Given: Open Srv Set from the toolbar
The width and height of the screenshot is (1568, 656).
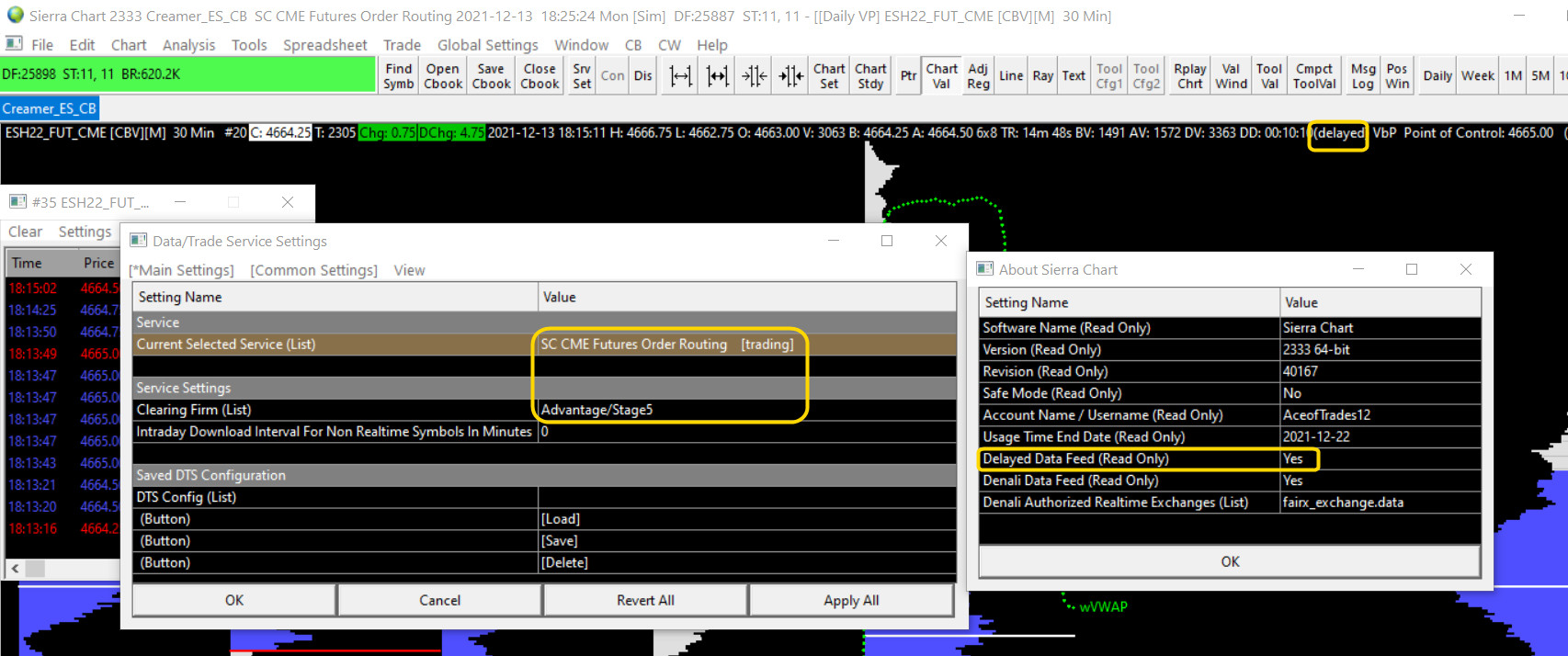Looking at the screenshot, I should click(582, 75).
